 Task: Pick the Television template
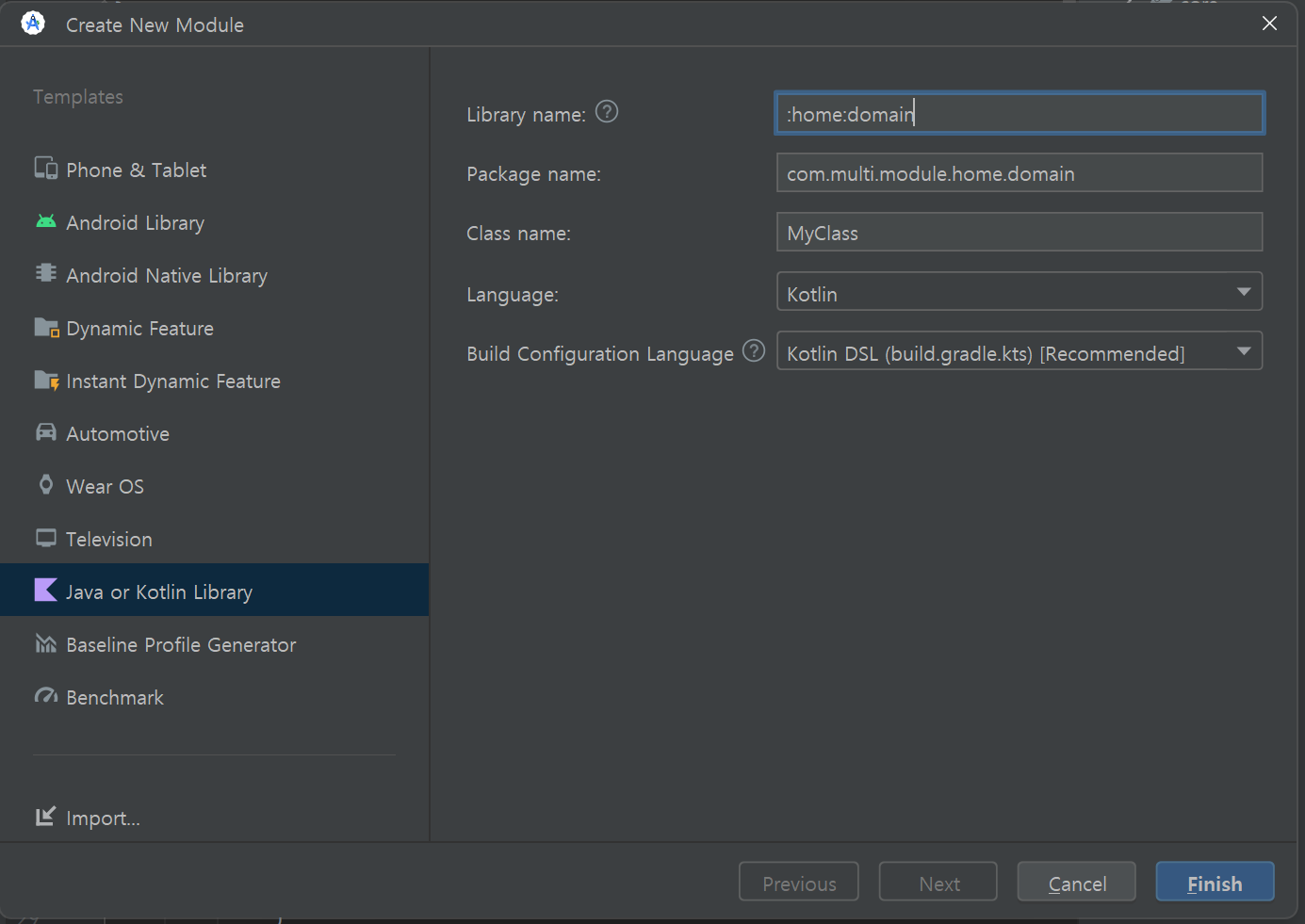coord(215,539)
